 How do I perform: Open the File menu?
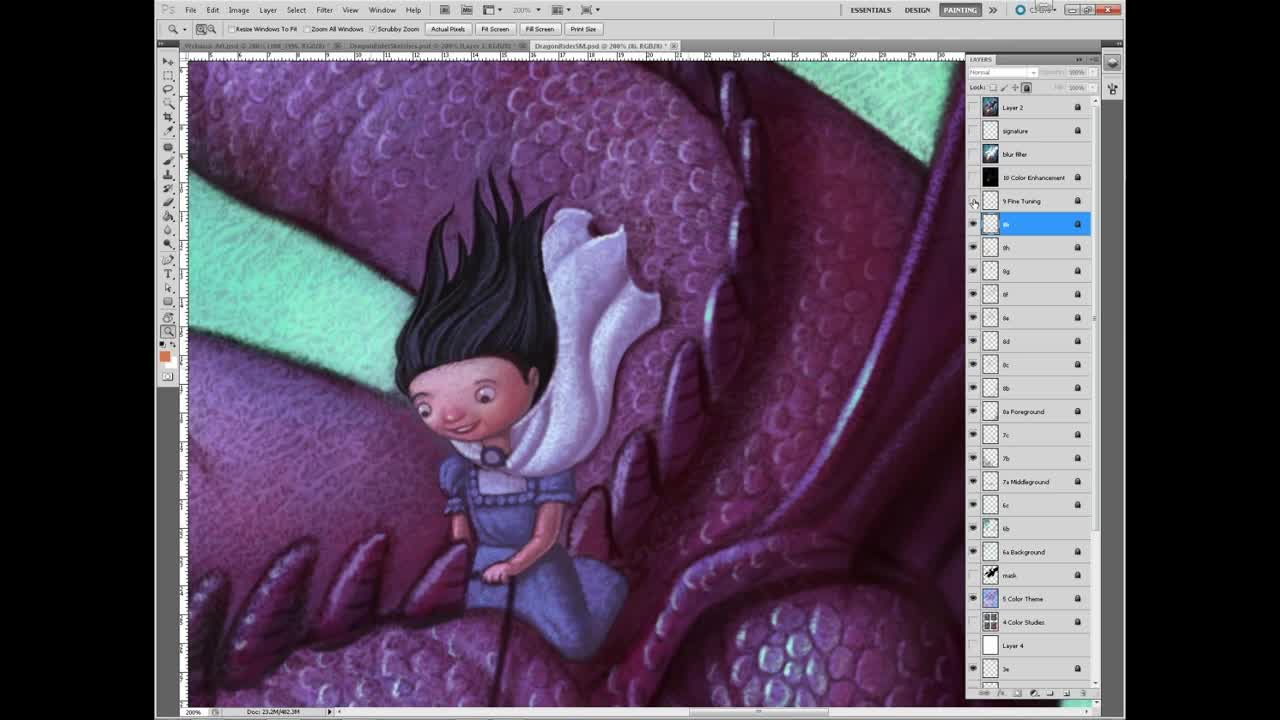pyautogui.click(x=190, y=10)
